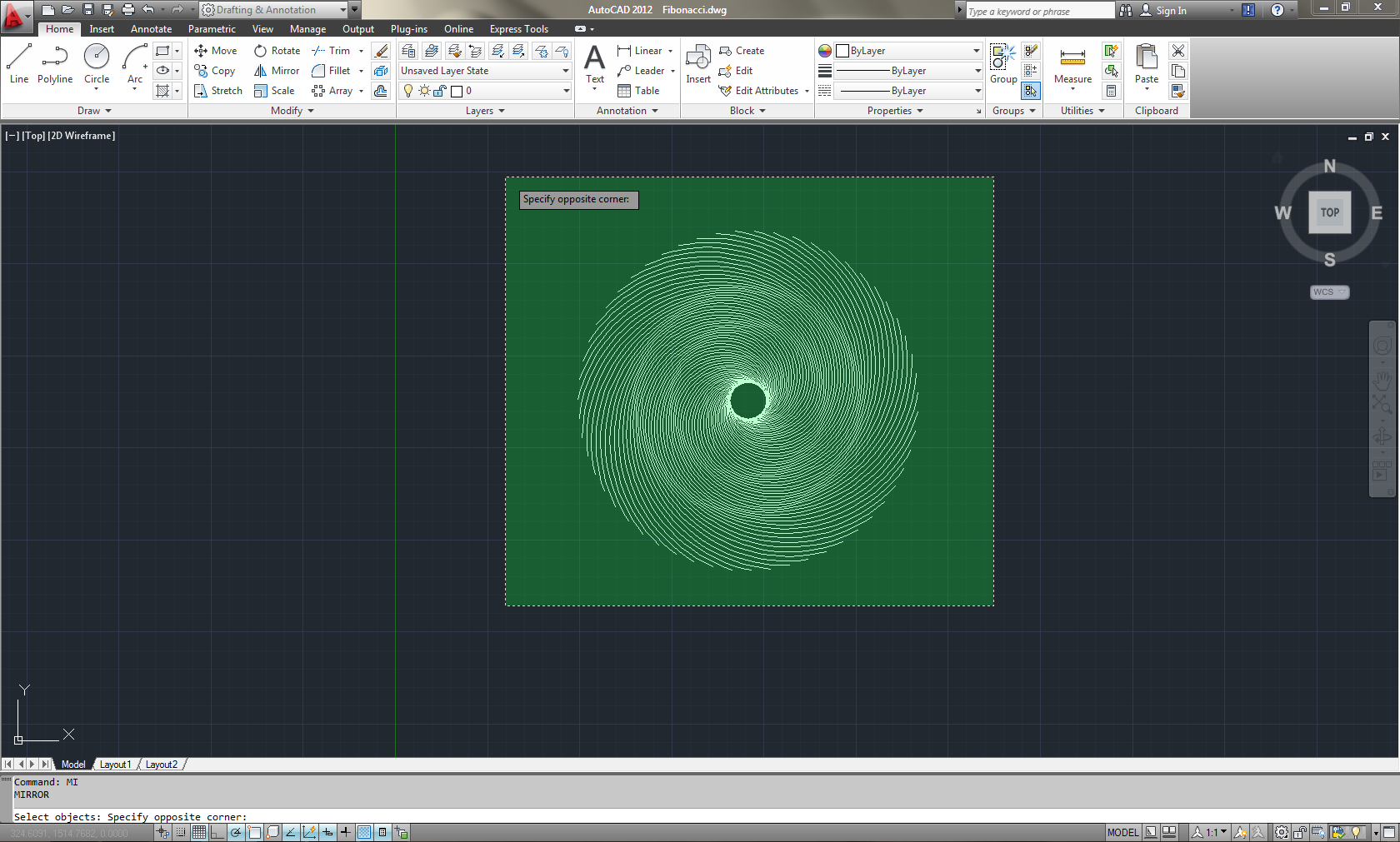Toggle Ortho Mode in status bar
The width and height of the screenshot is (1400, 842).
click(x=217, y=832)
